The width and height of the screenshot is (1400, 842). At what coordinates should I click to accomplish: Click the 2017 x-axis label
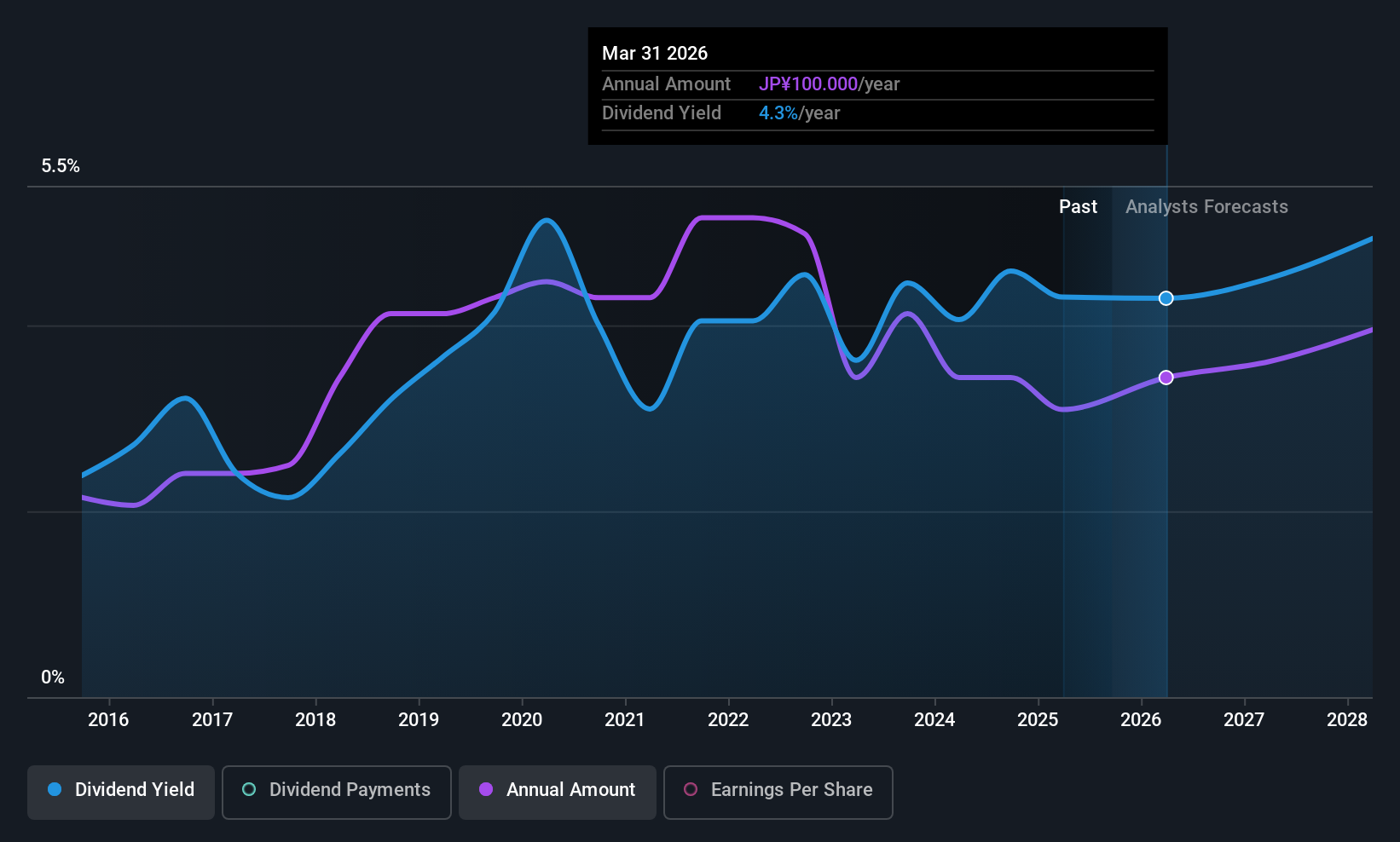coord(212,720)
